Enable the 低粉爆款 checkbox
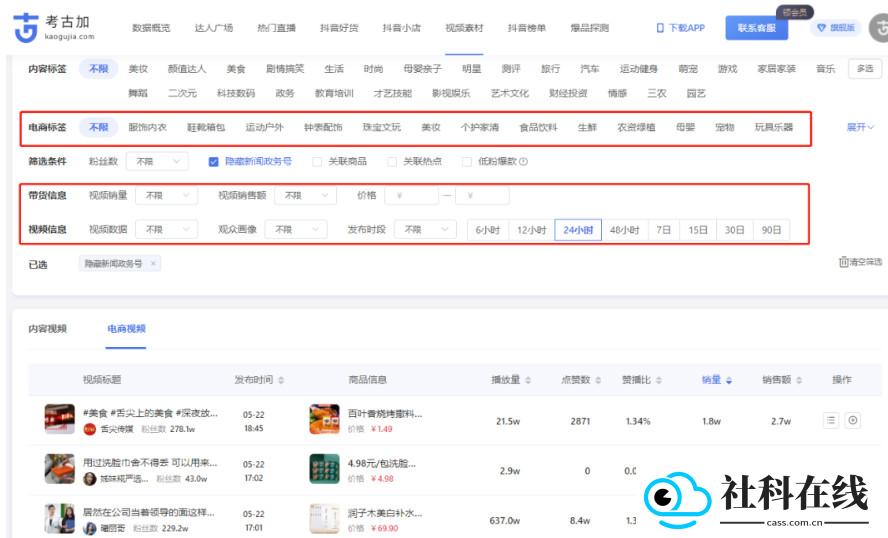This screenshot has height=538, width=888. coord(467,162)
